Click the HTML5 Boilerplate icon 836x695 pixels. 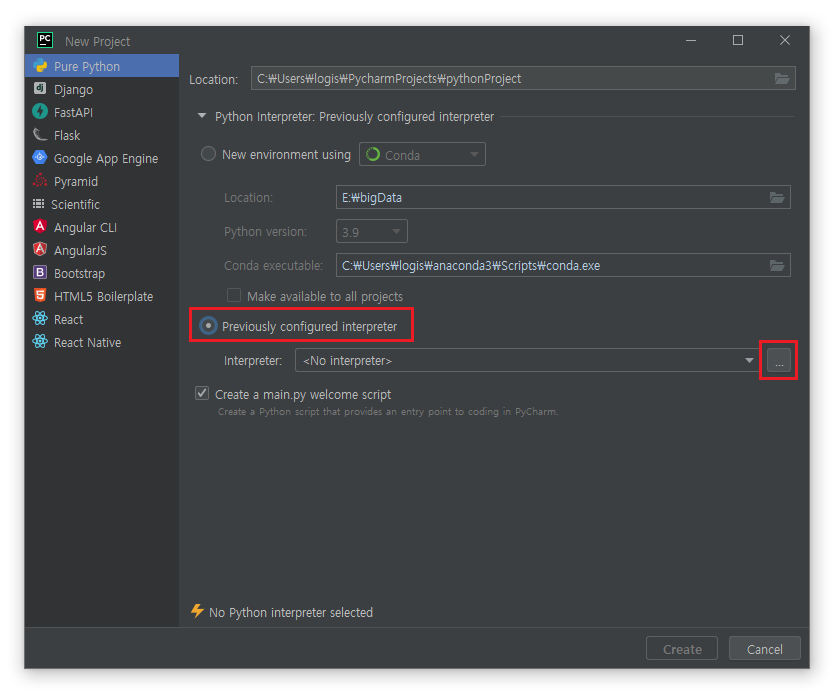coord(40,295)
